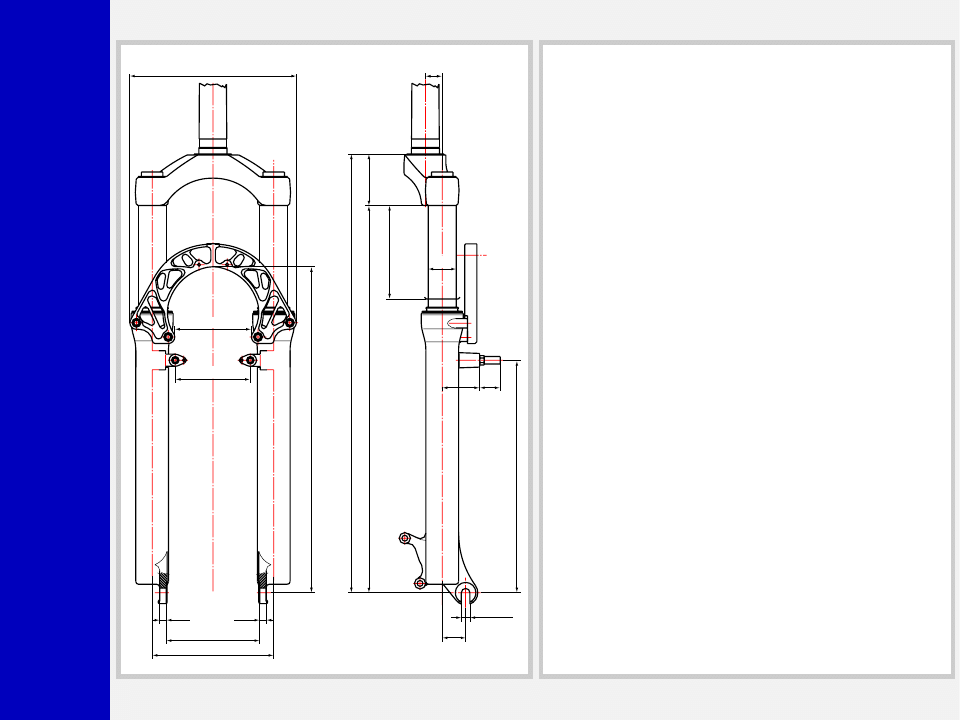
Task: Click the steerer tube in the side view
Action: pyautogui.click(x=427, y=115)
